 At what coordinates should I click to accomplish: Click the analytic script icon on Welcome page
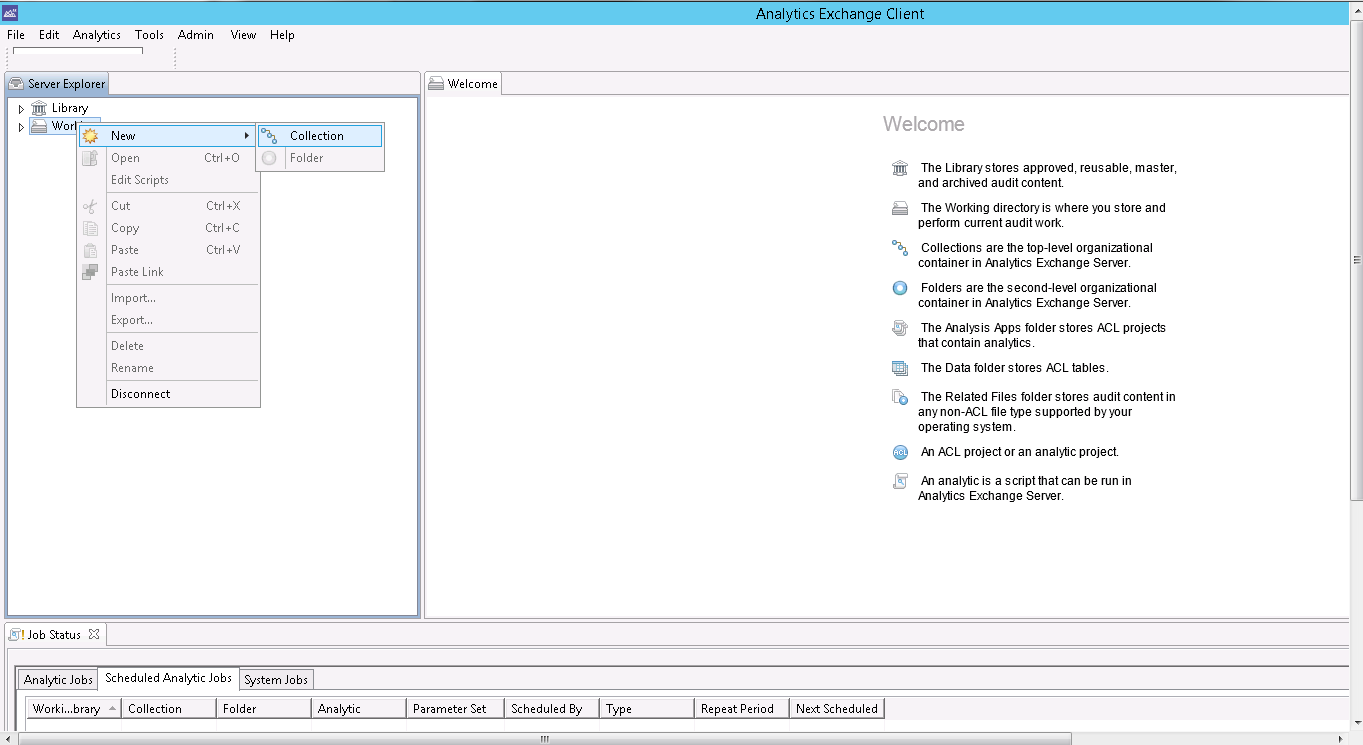click(900, 481)
